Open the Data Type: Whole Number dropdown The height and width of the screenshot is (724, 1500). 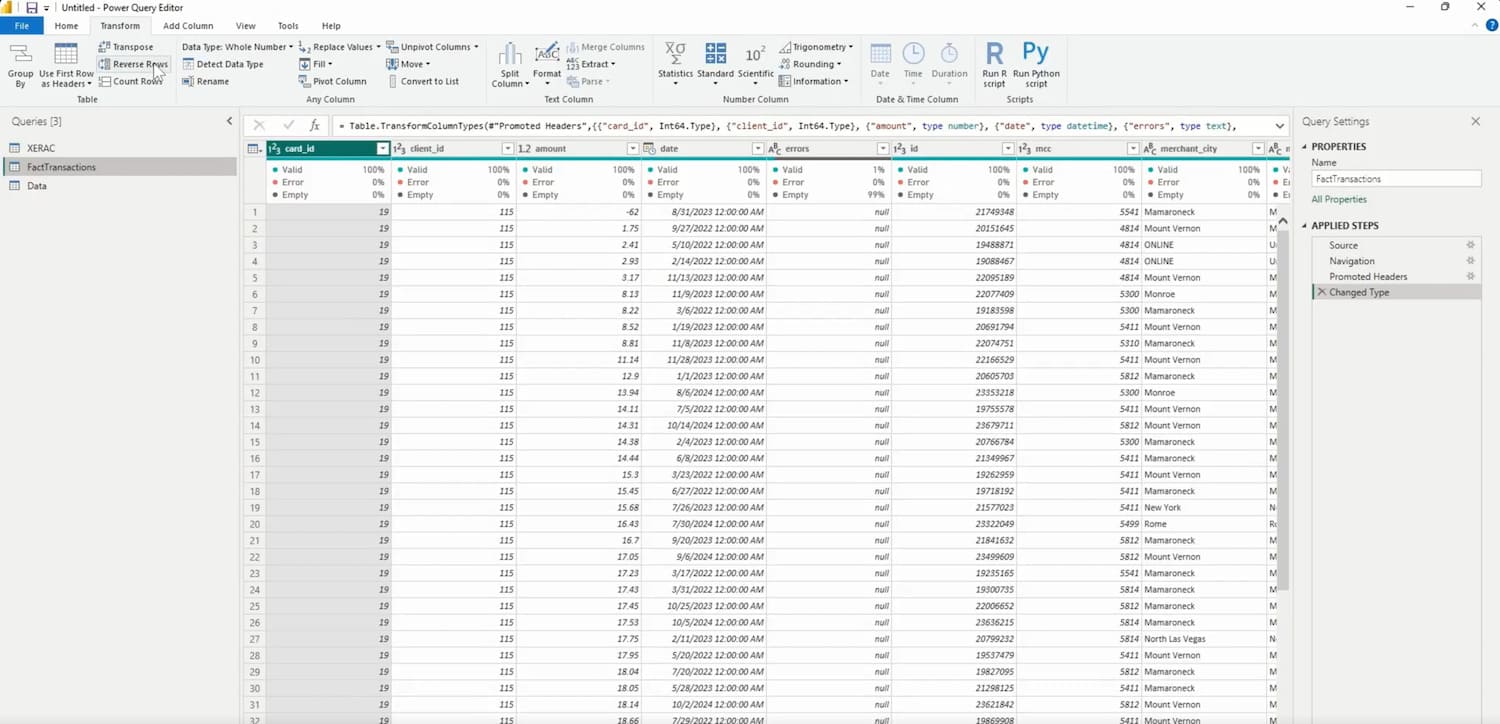click(x=237, y=47)
